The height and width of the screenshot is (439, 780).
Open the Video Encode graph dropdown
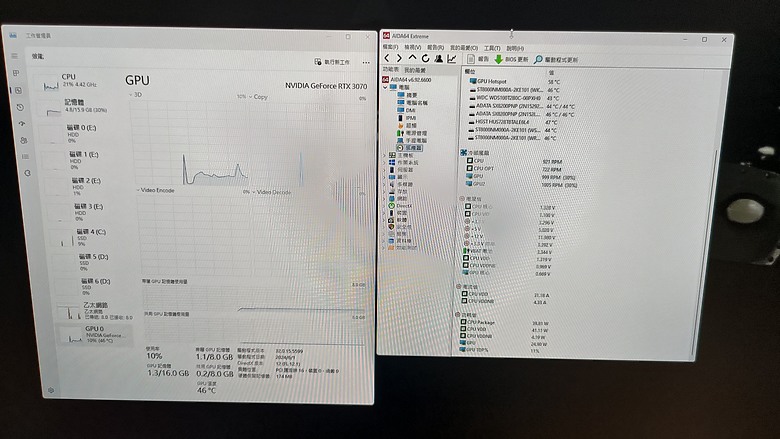click(x=156, y=190)
